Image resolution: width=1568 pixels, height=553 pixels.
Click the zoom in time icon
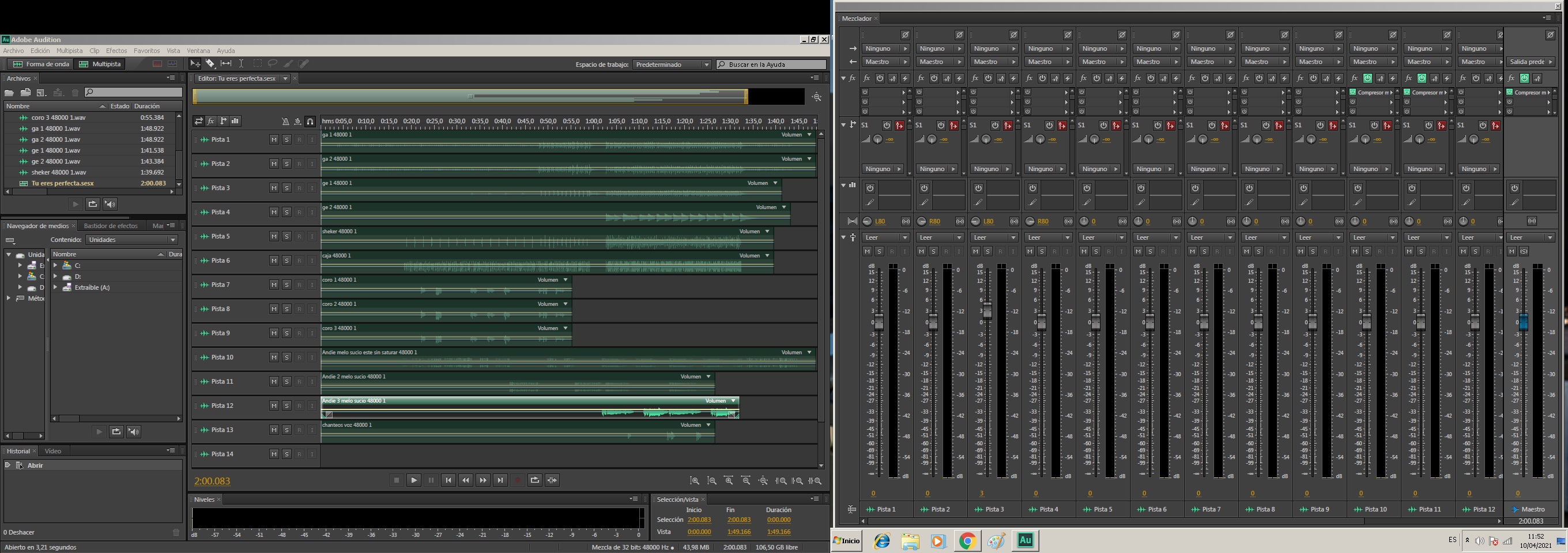pos(729,480)
